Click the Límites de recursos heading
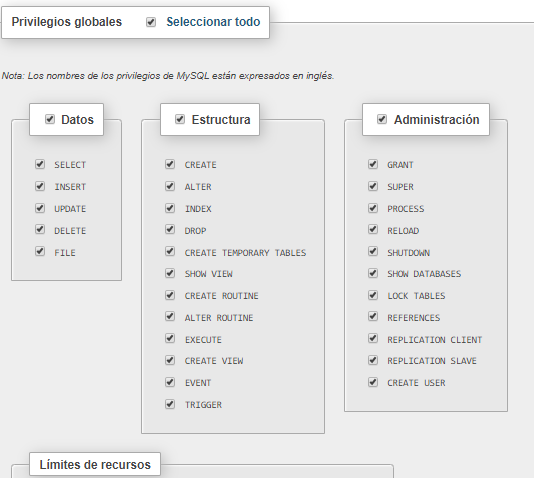534x478 pixels. pos(95,465)
